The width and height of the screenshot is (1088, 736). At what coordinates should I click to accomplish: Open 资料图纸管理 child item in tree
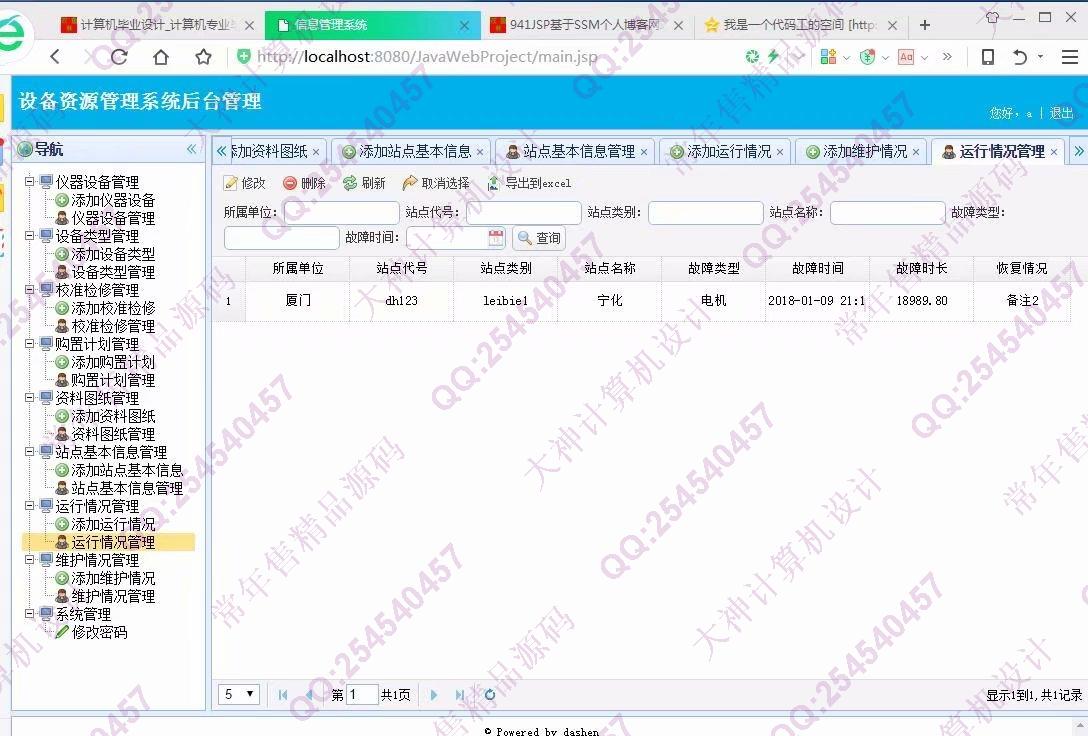113,434
